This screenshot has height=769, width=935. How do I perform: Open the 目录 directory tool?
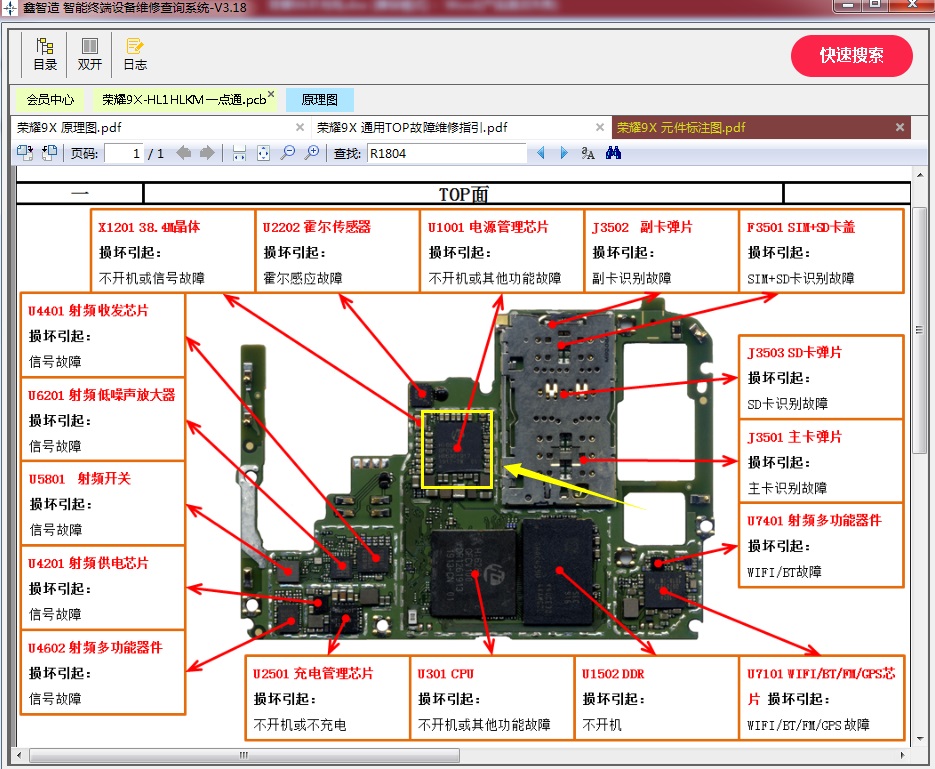[45, 54]
